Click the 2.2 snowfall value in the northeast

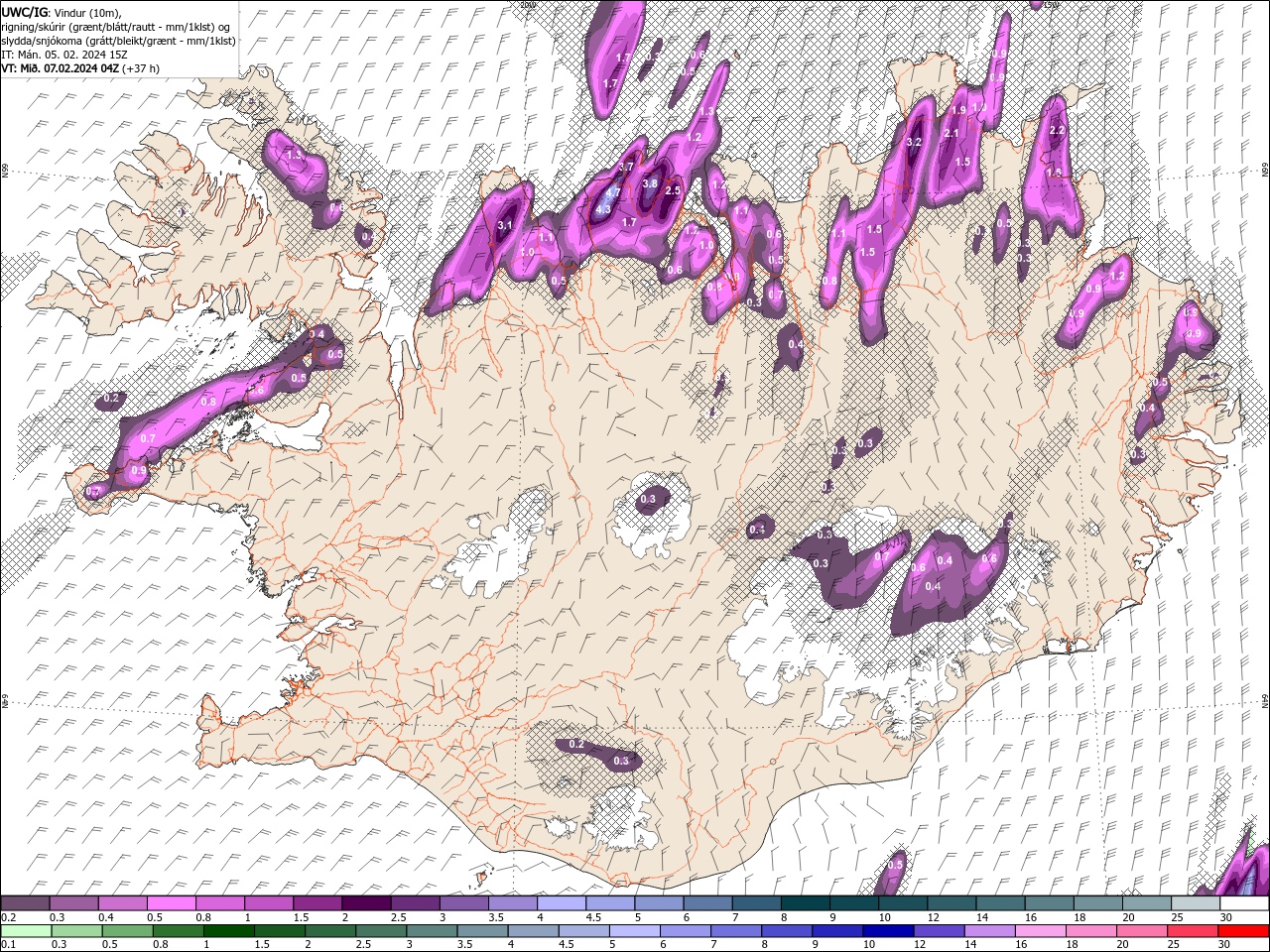1057,130
